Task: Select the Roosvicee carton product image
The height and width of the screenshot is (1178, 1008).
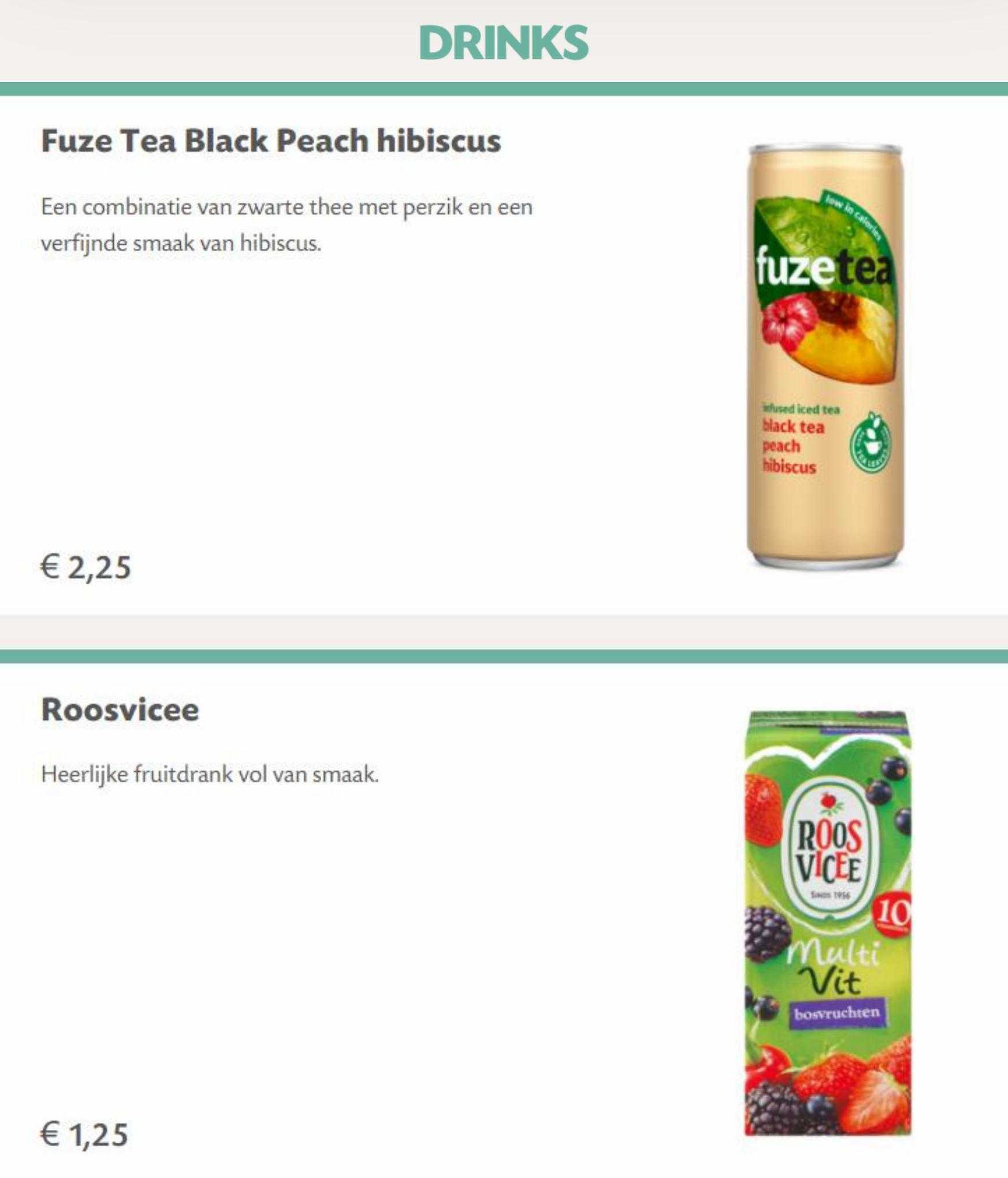Action: [x=828, y=924]
